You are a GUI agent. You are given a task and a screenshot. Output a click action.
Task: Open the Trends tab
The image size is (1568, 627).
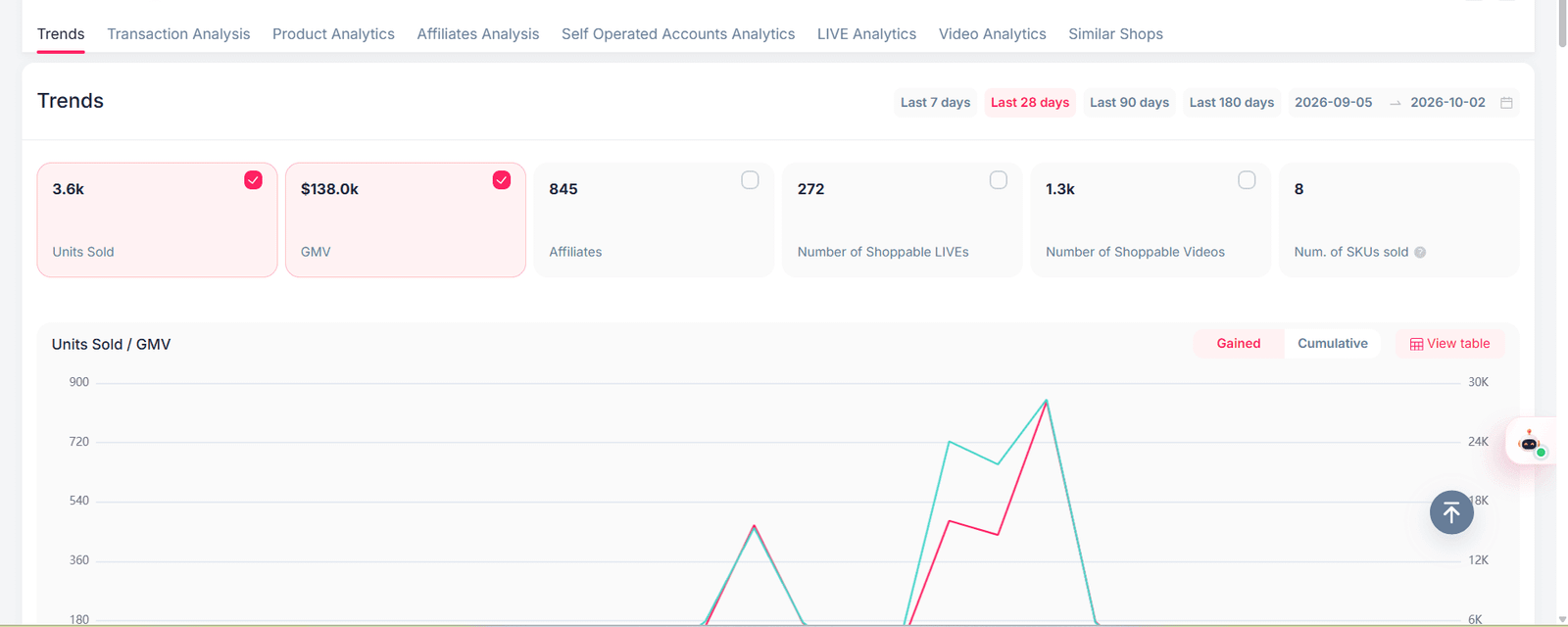click(x=61, y=33)
